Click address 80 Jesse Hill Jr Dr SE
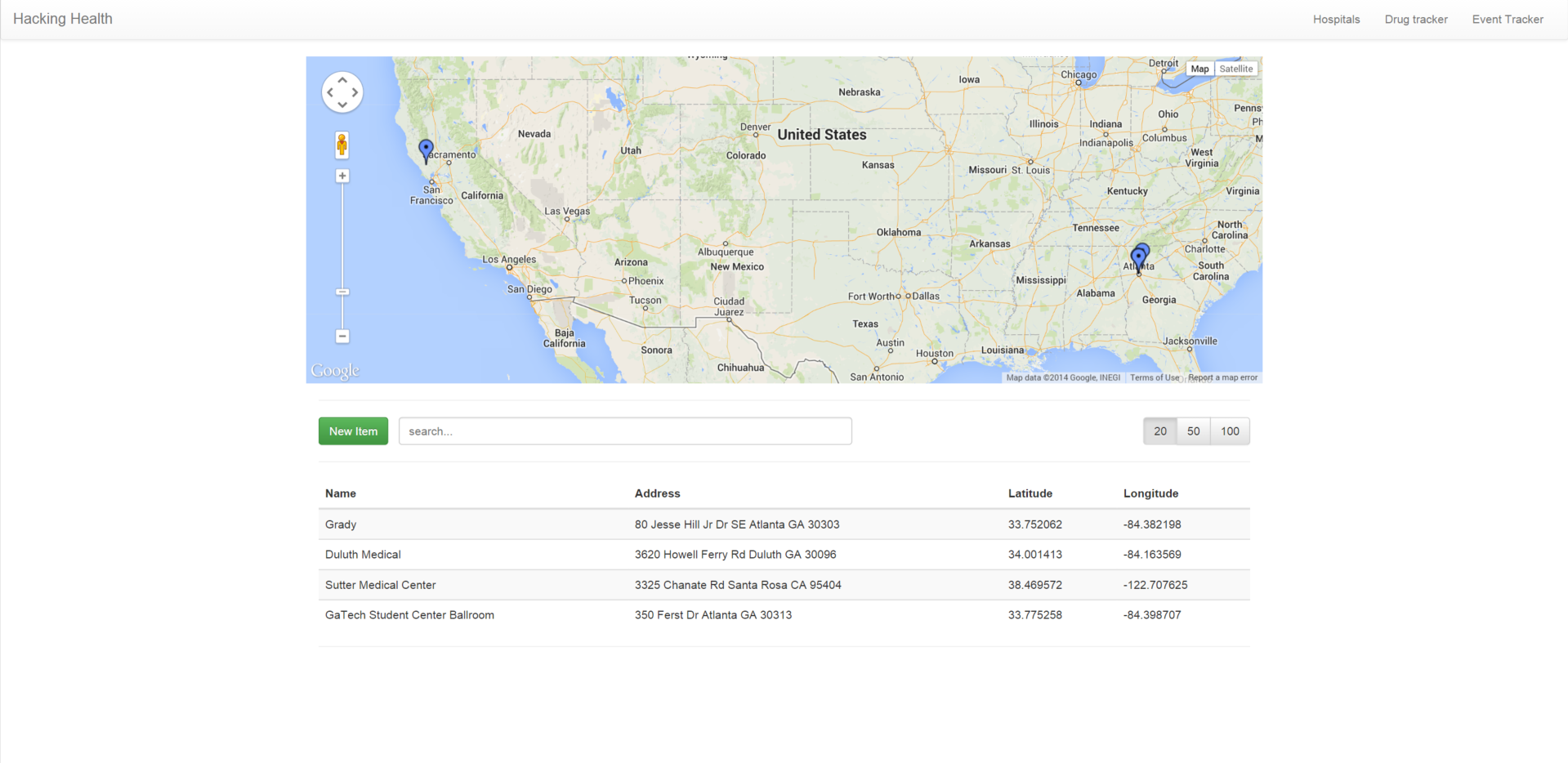 click(737, 524)
